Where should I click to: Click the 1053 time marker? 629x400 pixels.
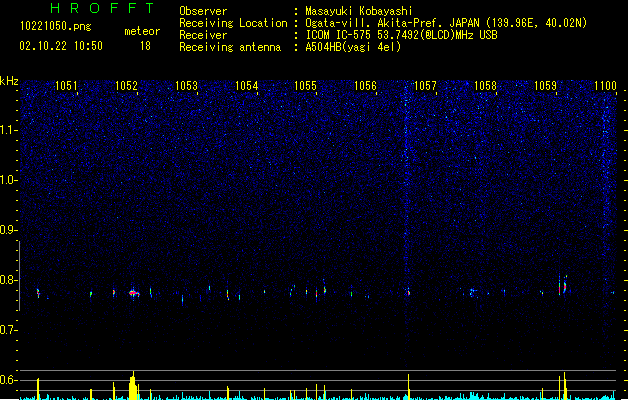click(187, 85)
